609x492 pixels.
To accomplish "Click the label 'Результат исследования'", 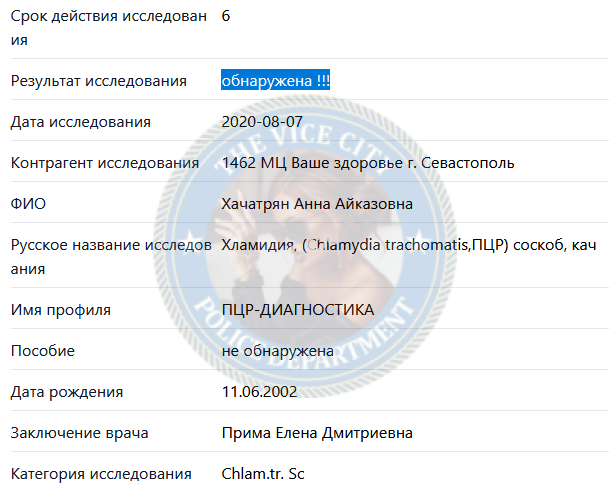I will click(x=99, y=81).
